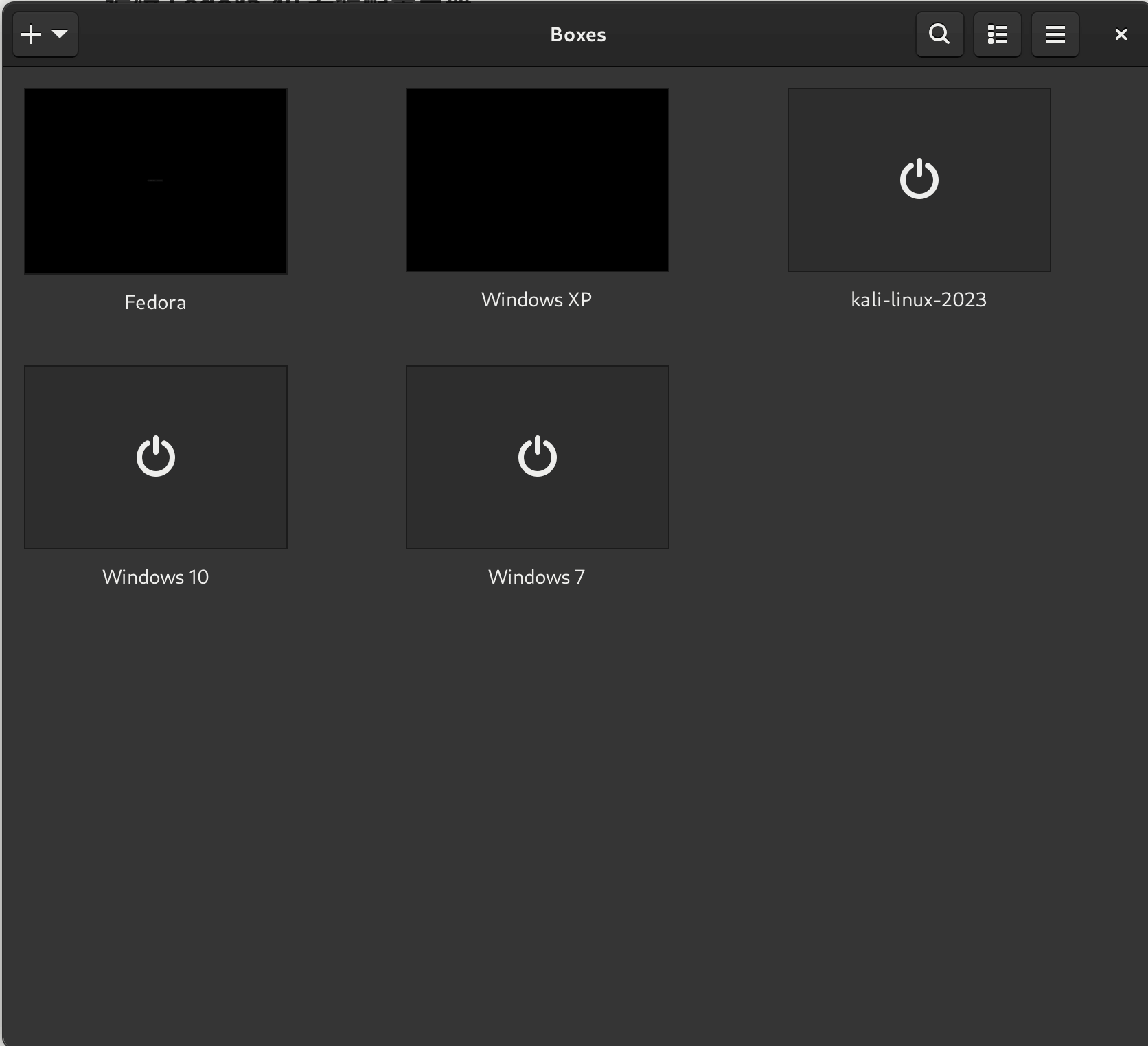Power on the Windows 10 box
This screenshot has width=1148, height=1046.
(x=155, y=457)
